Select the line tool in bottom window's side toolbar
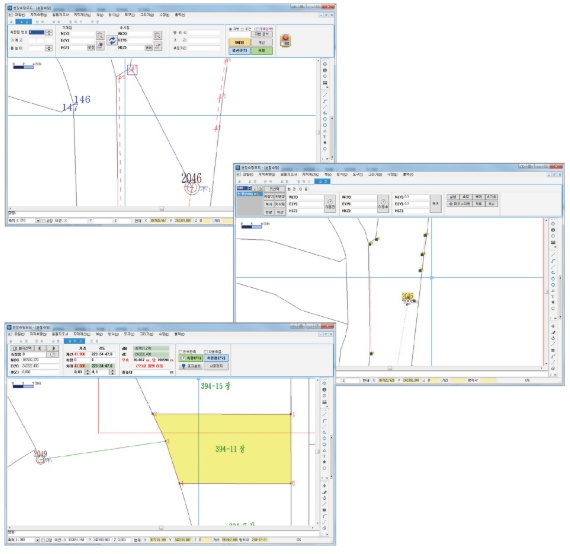 tap(325, 414)
